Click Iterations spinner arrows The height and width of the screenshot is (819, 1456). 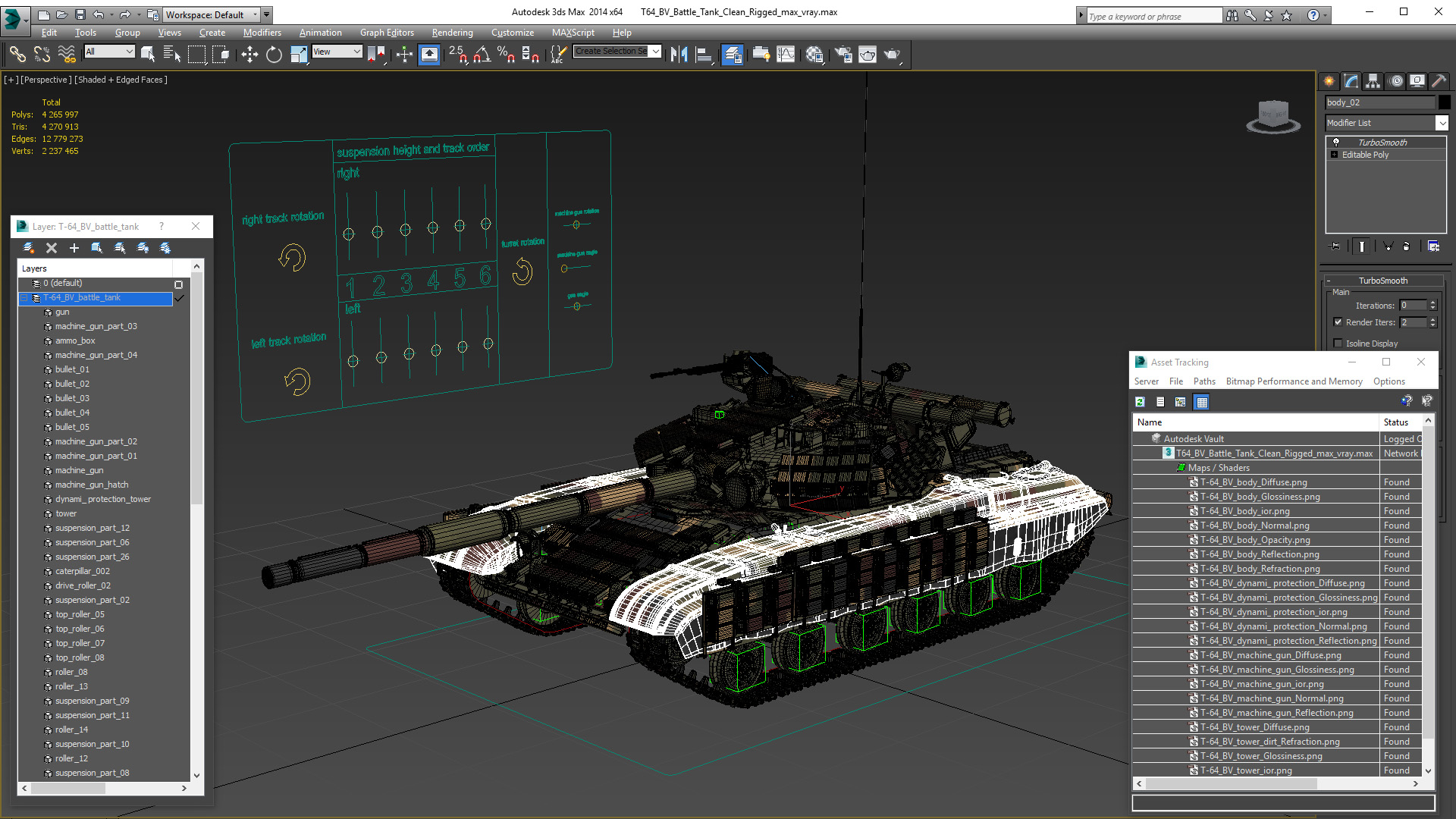1432,305
